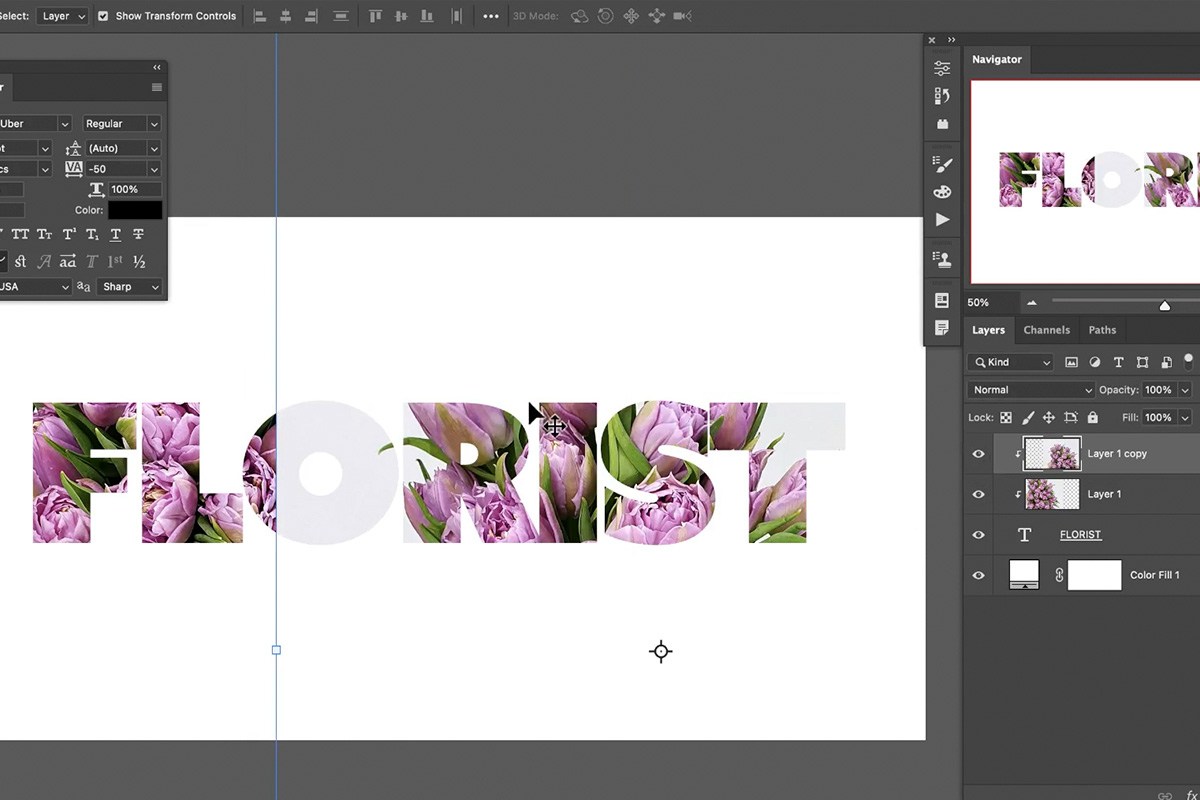Hide the FLORIST text layer

979,535
